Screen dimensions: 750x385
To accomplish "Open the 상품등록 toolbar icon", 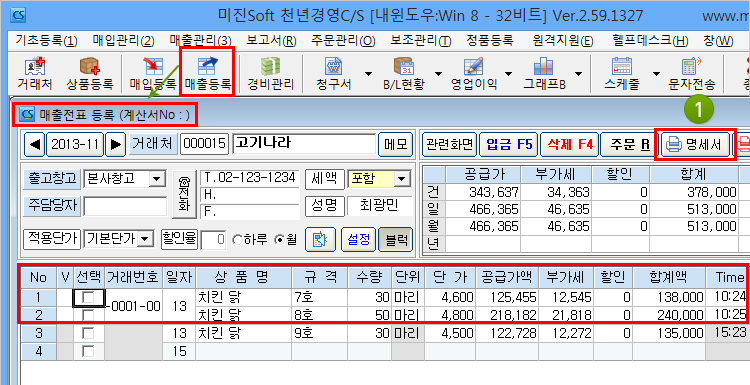I will pos(89,74).
